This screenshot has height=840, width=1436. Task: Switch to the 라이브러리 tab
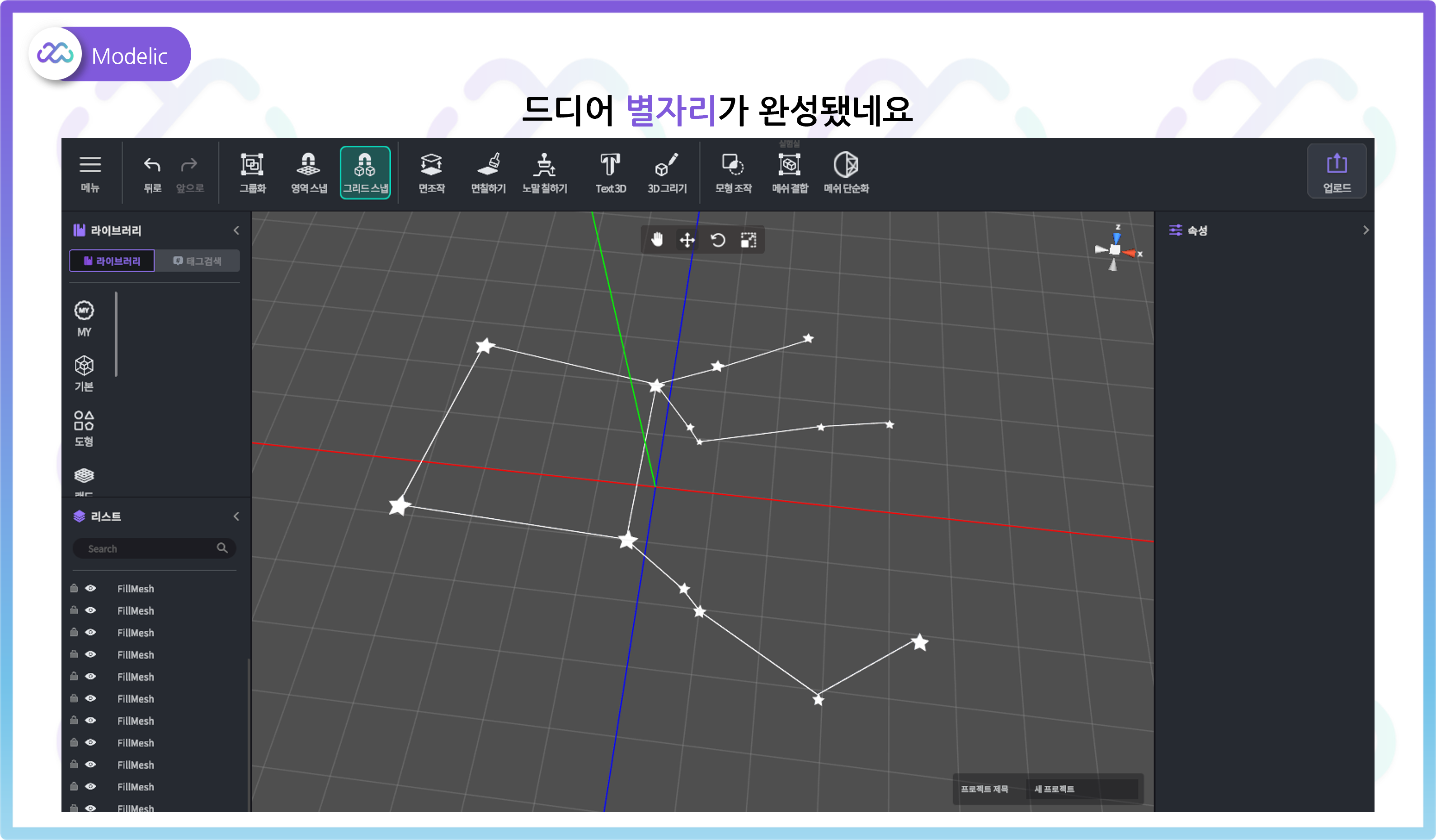(x=112, y=261)
